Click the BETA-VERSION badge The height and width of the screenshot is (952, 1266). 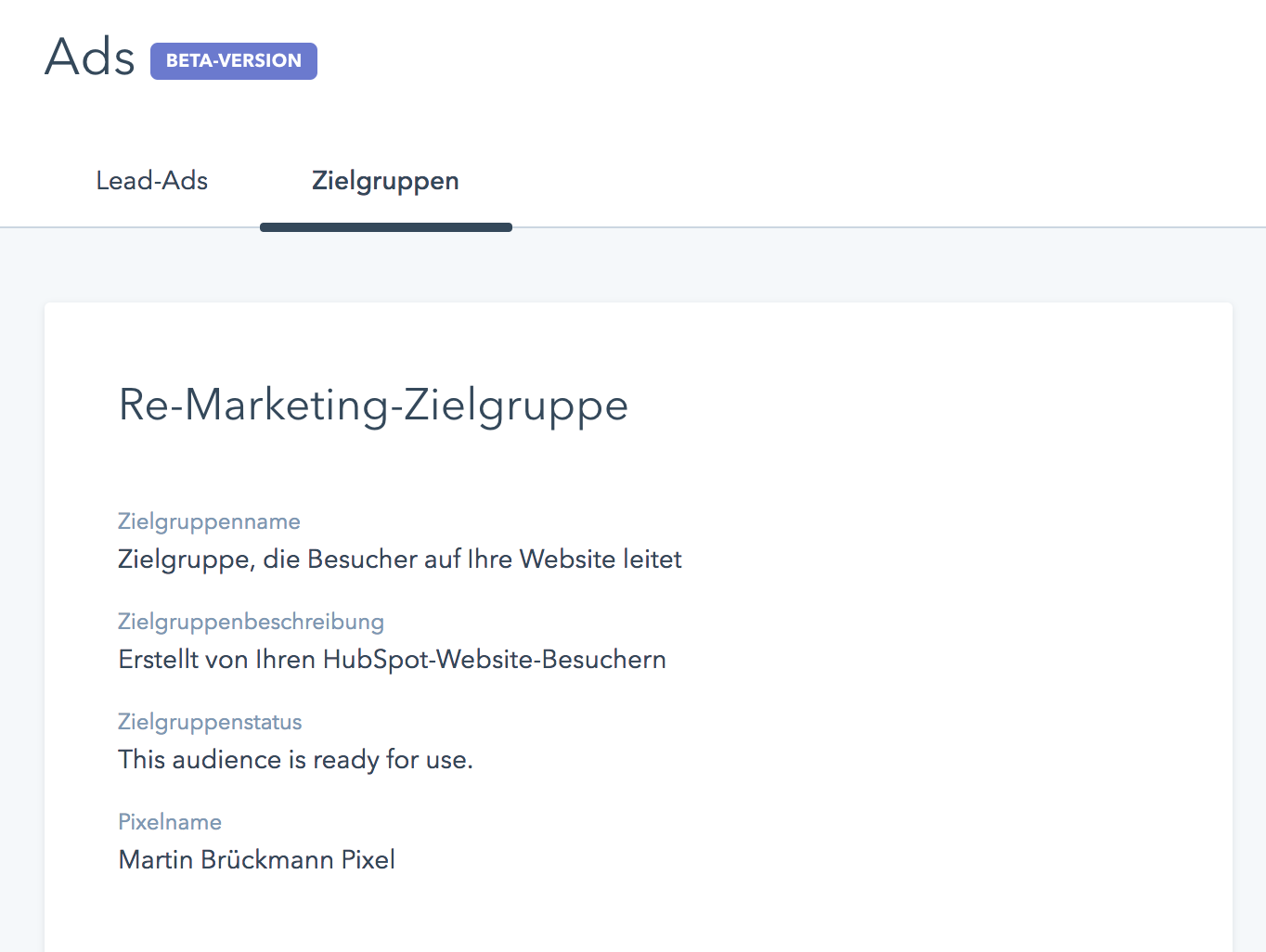(x=234, y=61)
